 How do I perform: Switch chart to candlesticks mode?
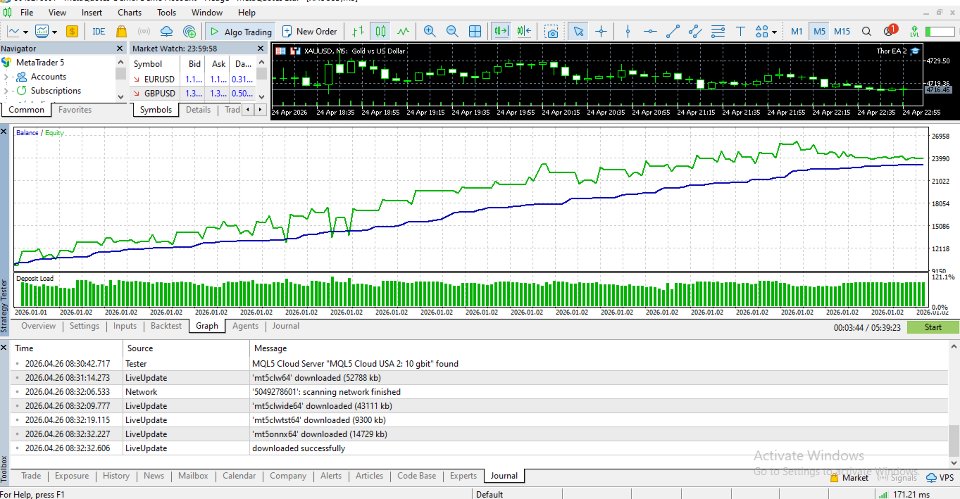381,31
